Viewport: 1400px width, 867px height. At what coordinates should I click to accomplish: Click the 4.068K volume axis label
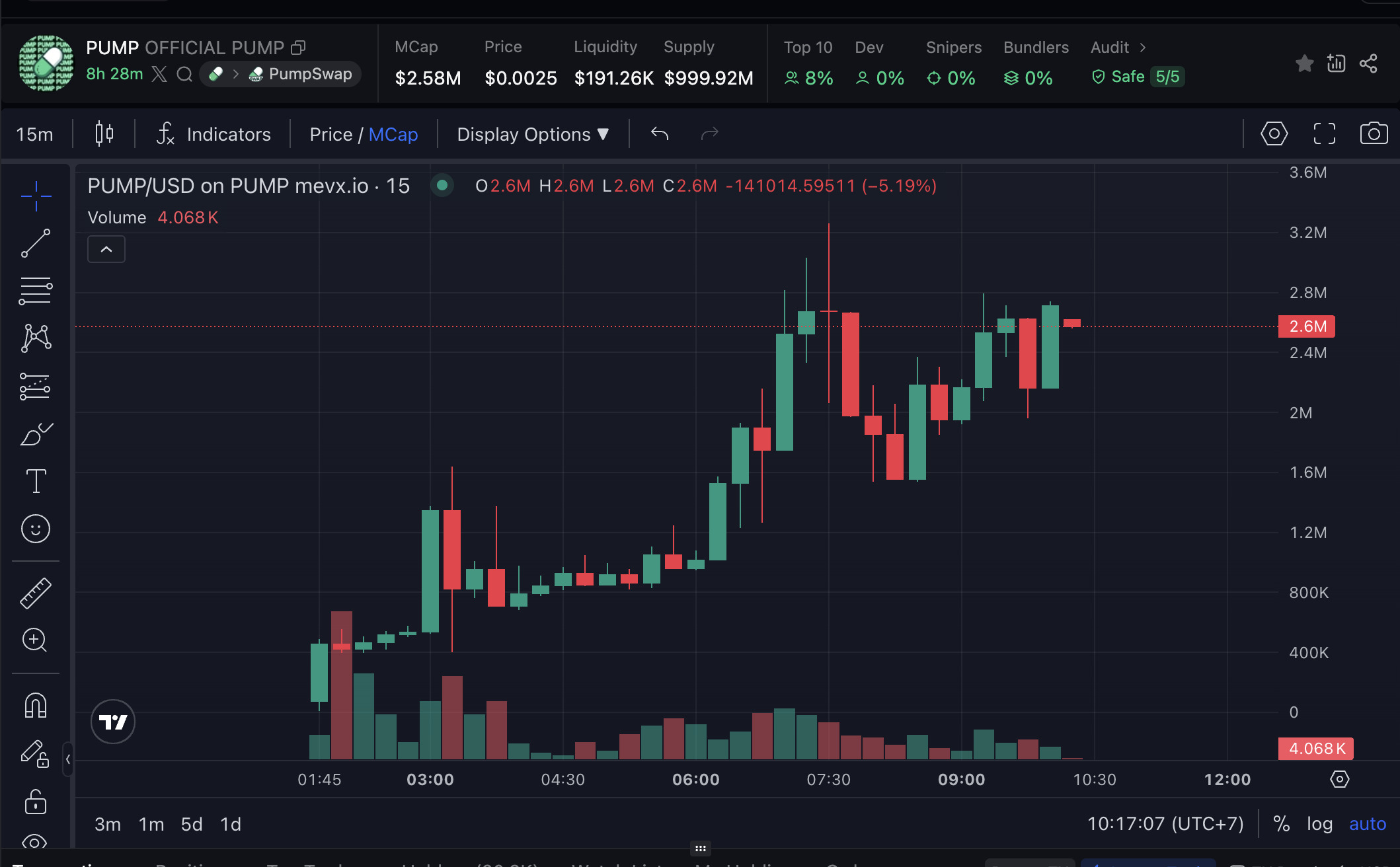pos(1316,749)
